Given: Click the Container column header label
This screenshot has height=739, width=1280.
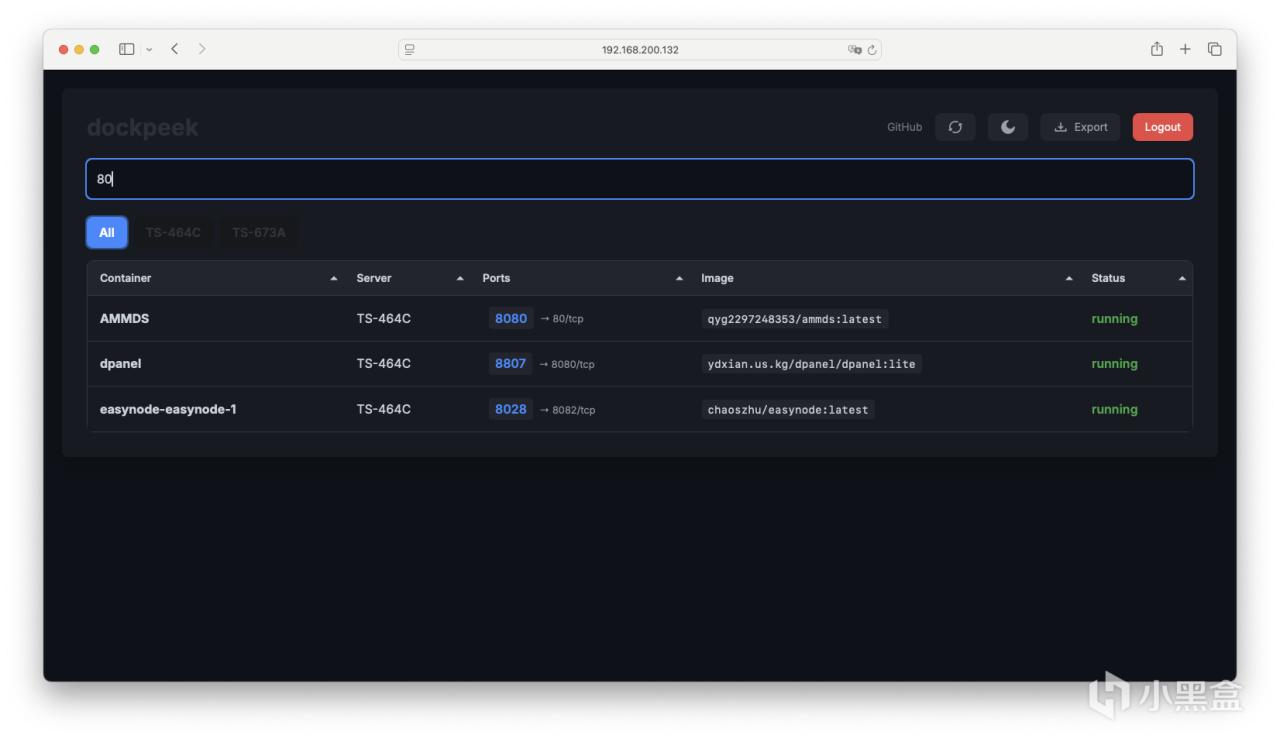Looking at the screenshot, I should tap(126, 278).
